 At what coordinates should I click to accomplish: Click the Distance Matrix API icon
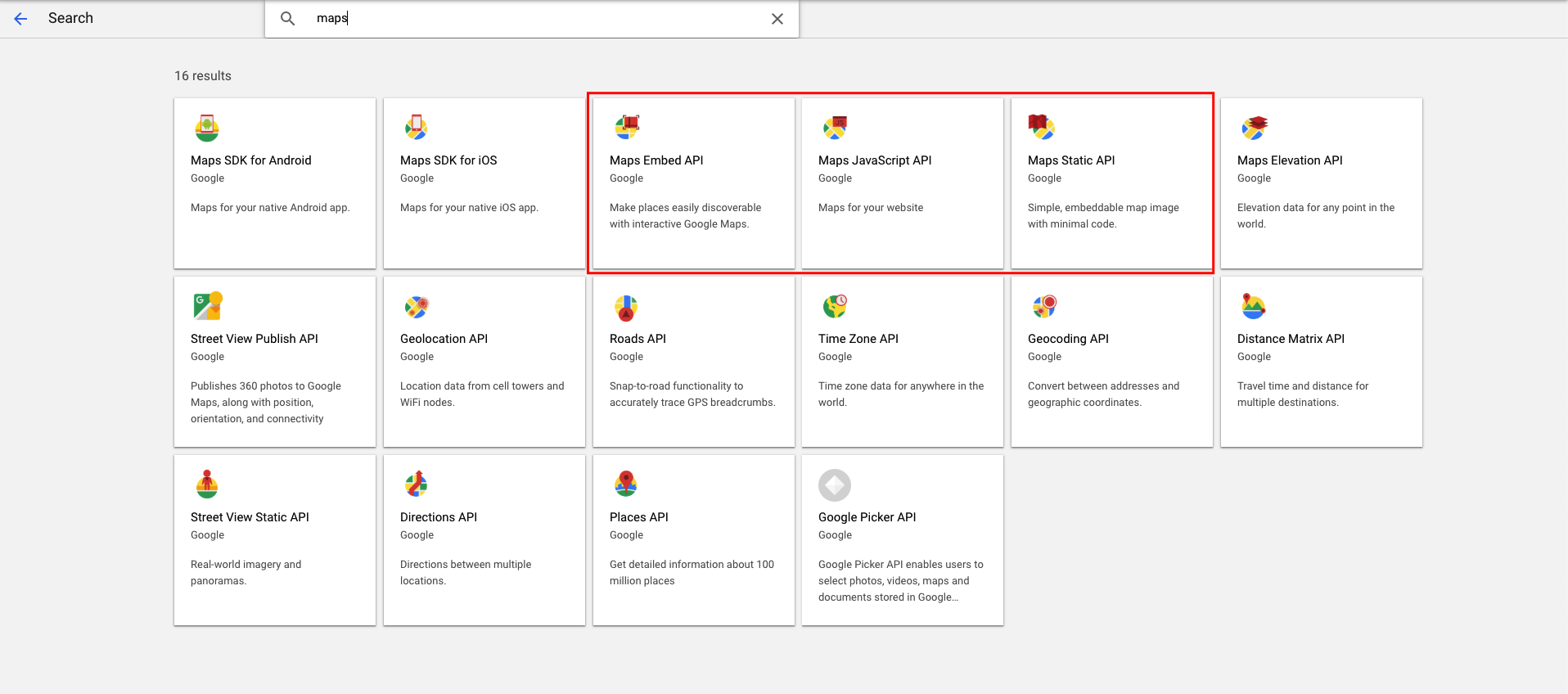click(1253, 306)
